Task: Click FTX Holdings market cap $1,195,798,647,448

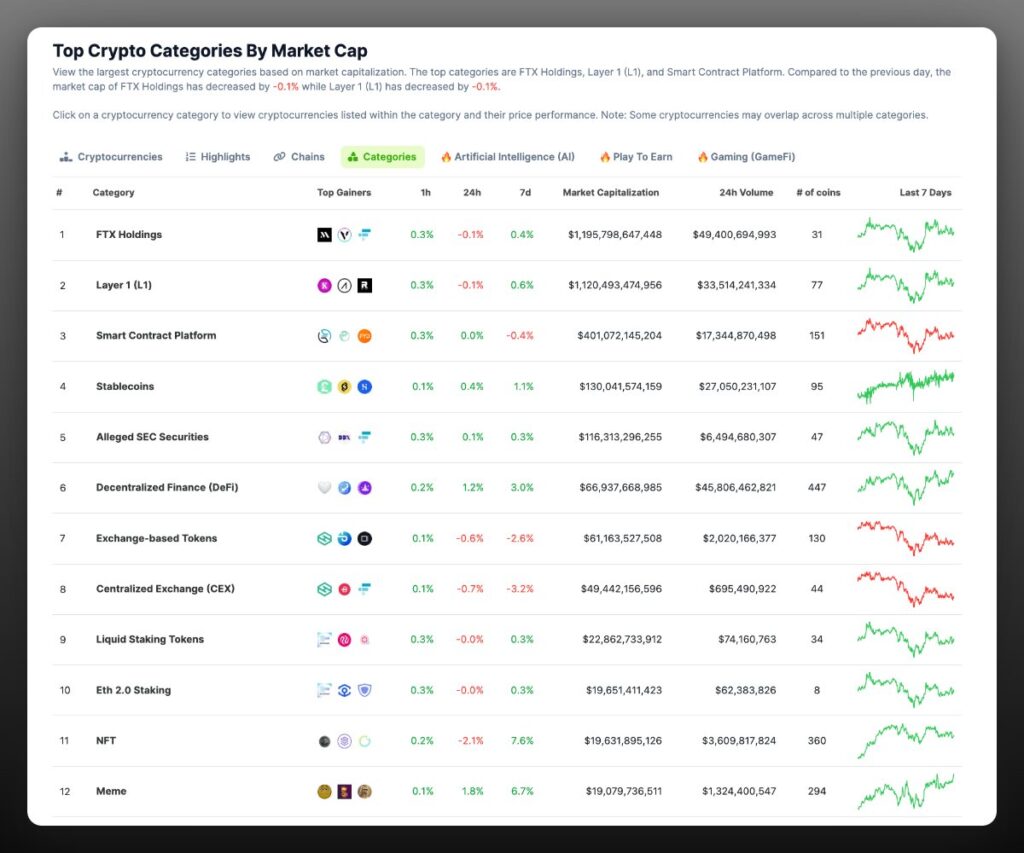Action: click(615, 234)
